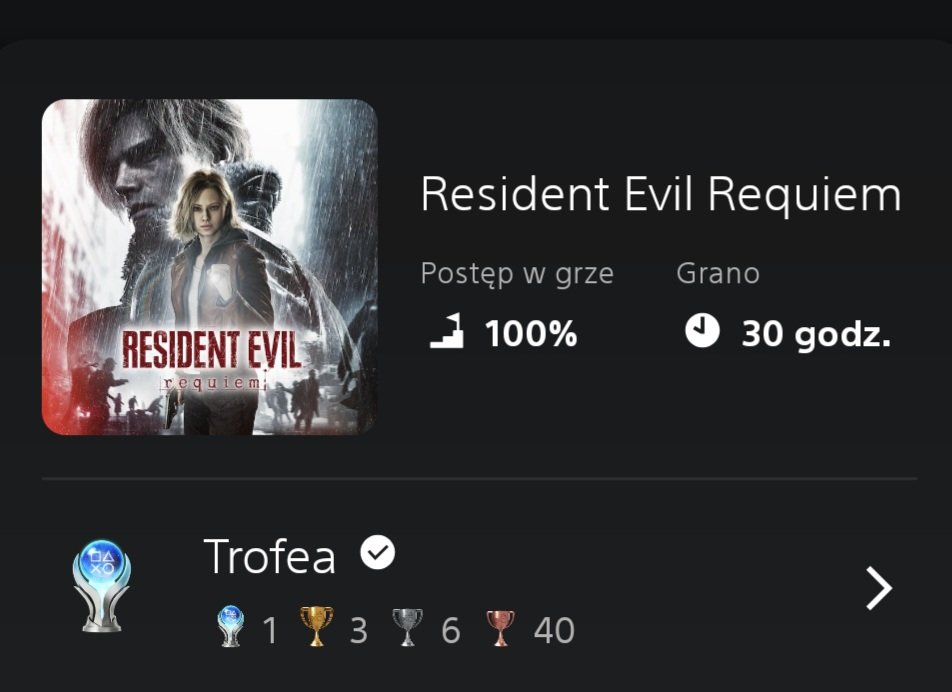Select the large platinum trophy icon
This screenshot has height=692, width=952.
pyautogui.click(x=102, y=586)
